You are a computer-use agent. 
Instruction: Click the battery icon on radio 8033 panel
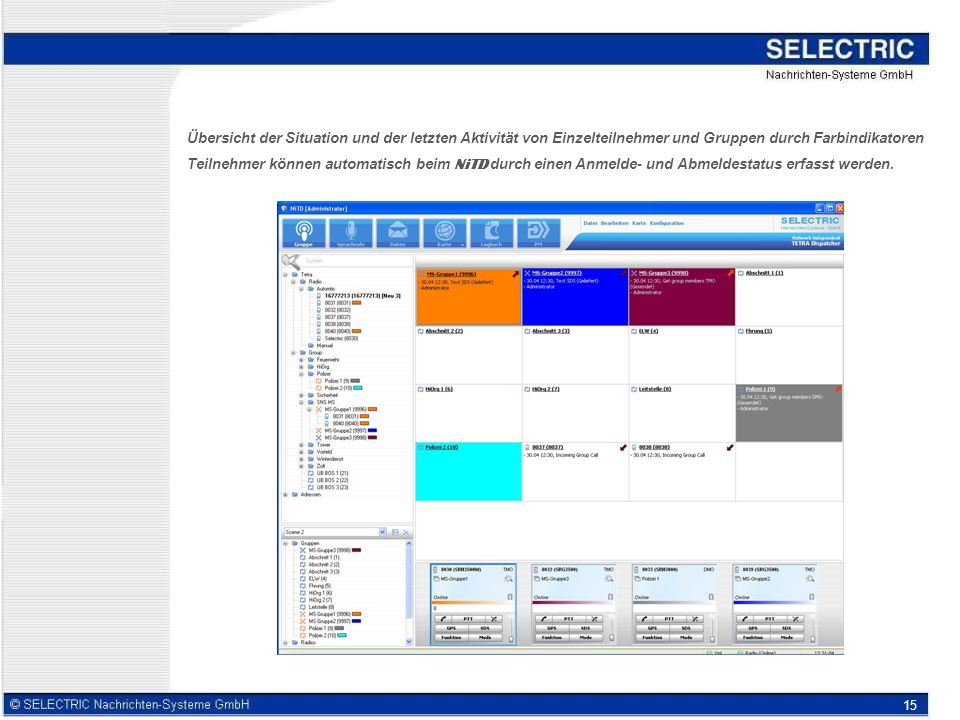click(711, 596)
